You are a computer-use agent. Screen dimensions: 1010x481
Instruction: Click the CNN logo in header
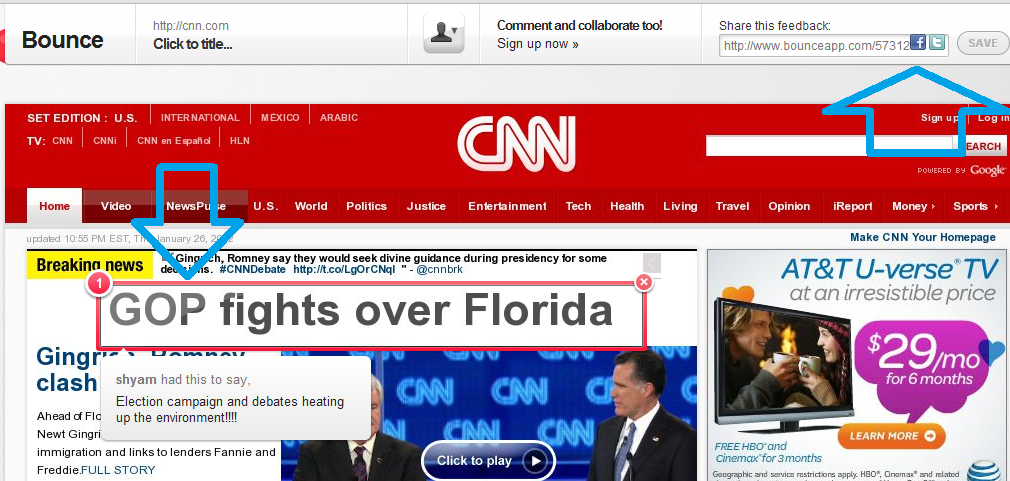(516, 144)
